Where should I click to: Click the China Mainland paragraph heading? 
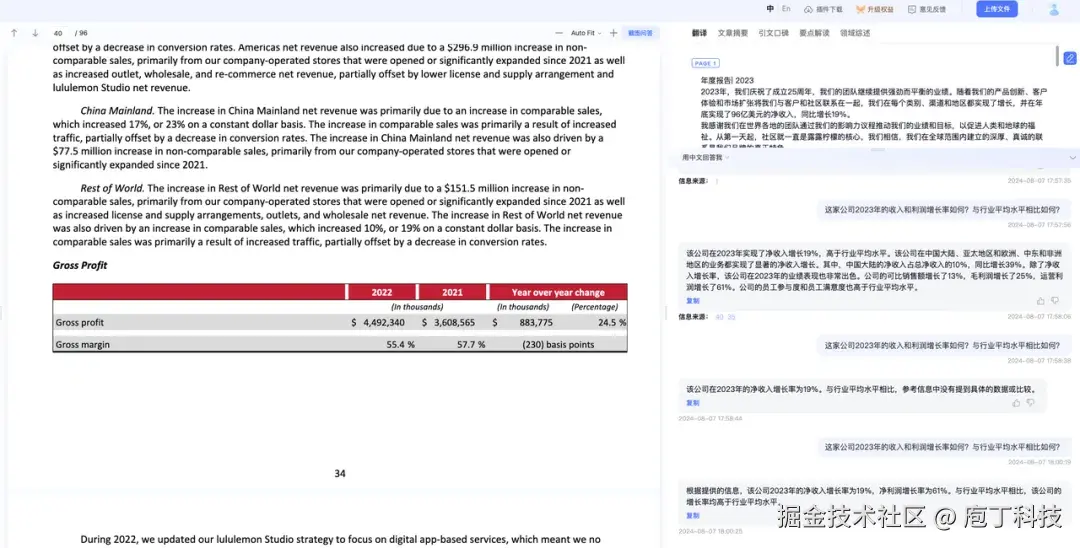click(x=117, y=111)
